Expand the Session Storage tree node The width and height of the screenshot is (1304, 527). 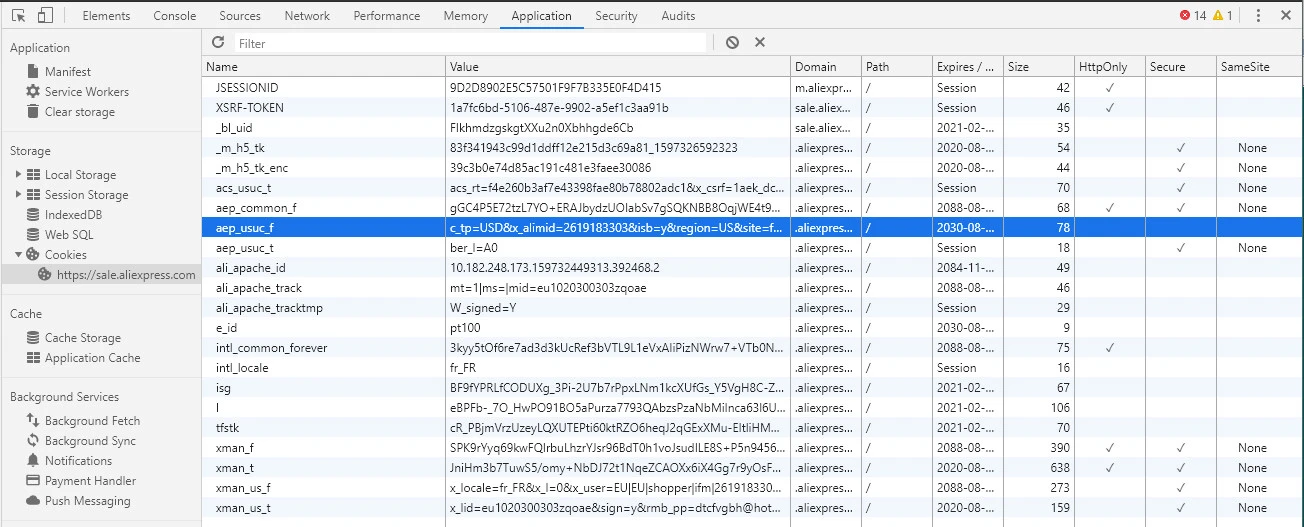19,195
